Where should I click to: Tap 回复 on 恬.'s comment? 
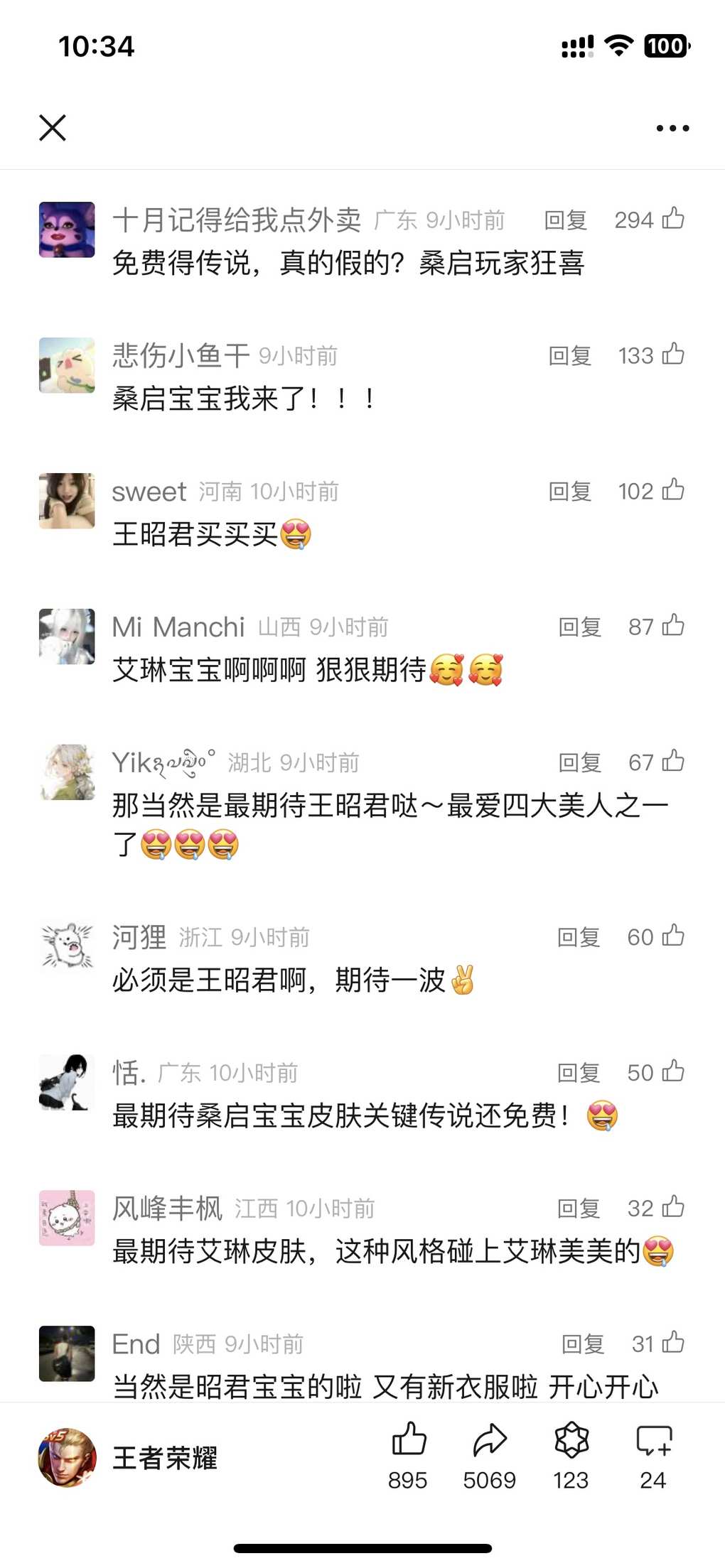pos(579,1073)
